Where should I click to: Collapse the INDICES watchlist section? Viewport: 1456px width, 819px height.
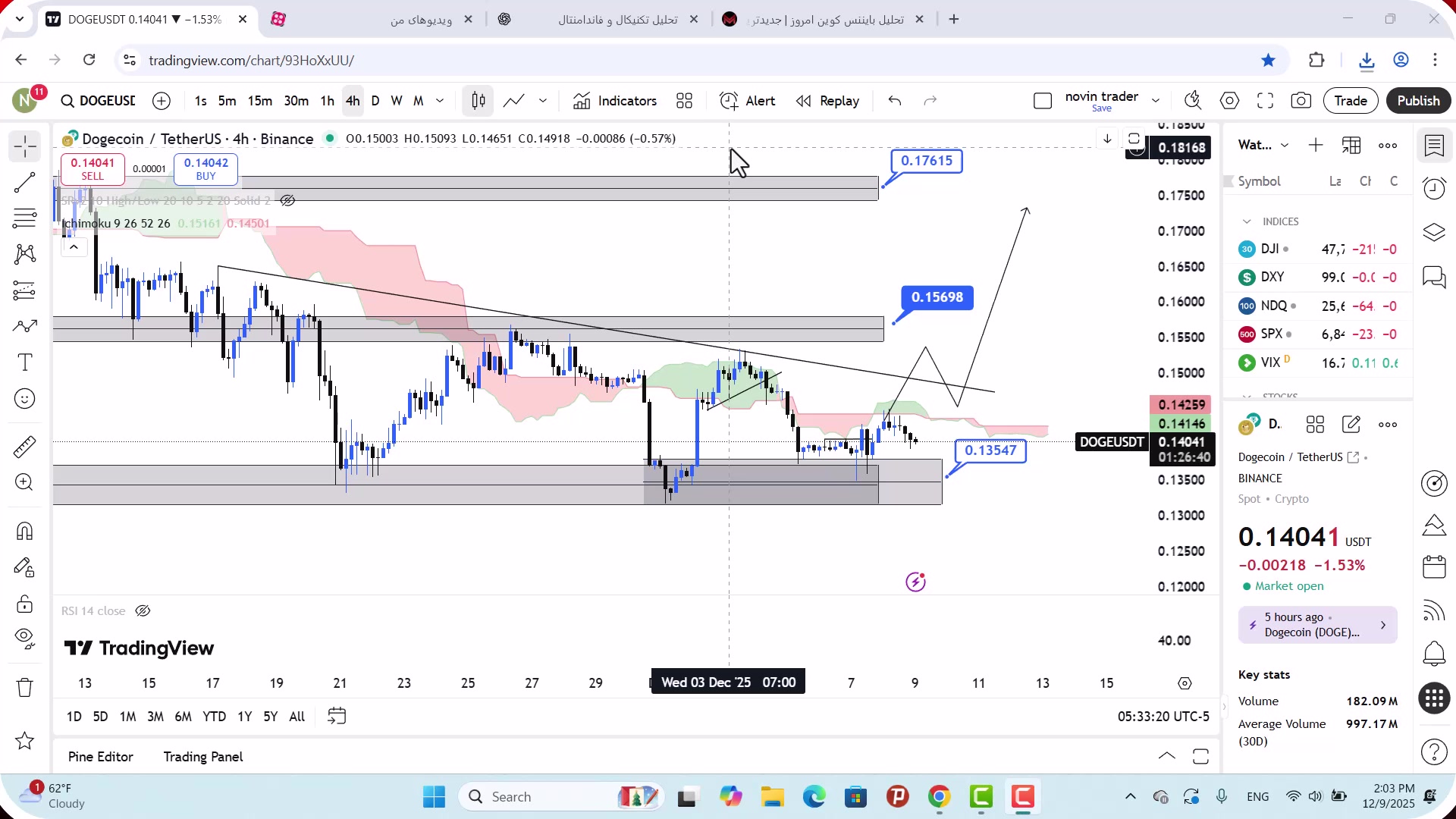[x=1247, y=221]
